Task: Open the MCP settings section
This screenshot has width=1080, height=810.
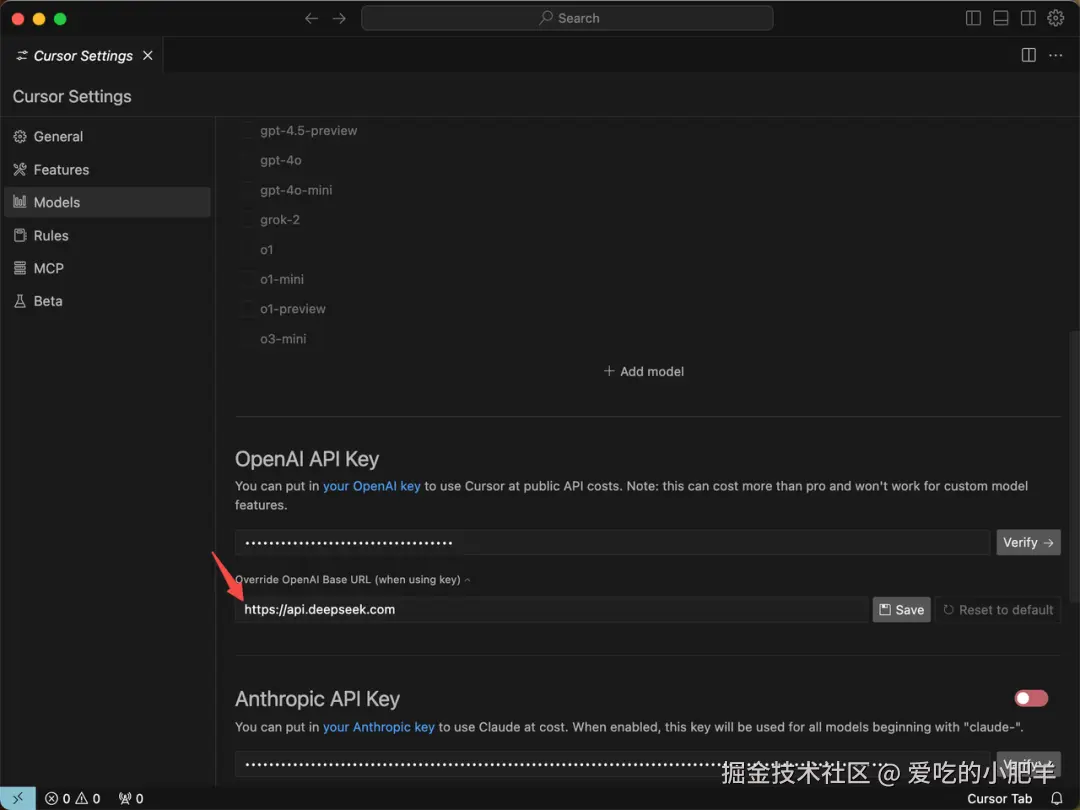Action: pyautogui.click(x=107, y=268)
